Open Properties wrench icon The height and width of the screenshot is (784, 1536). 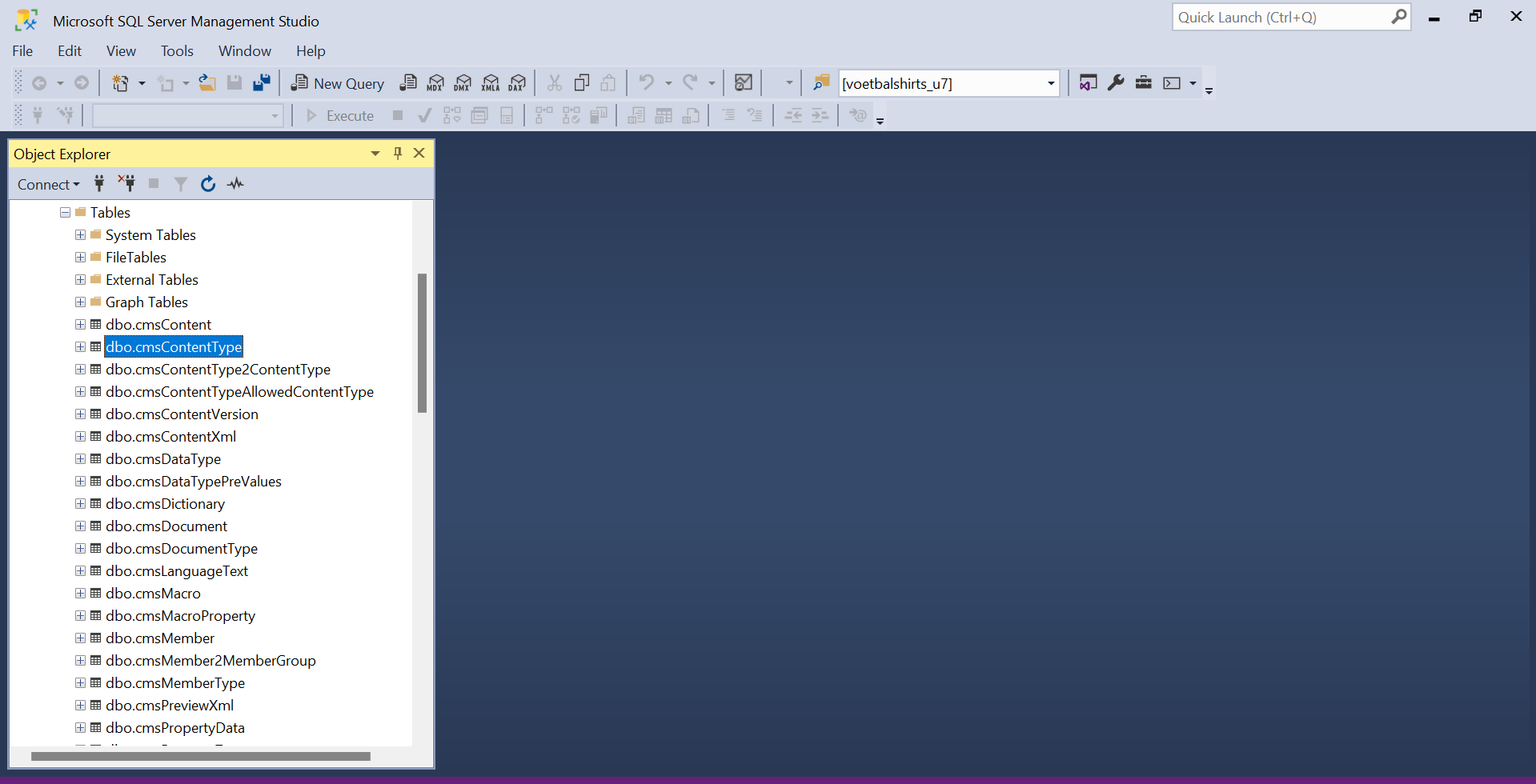click(1116, 82)
